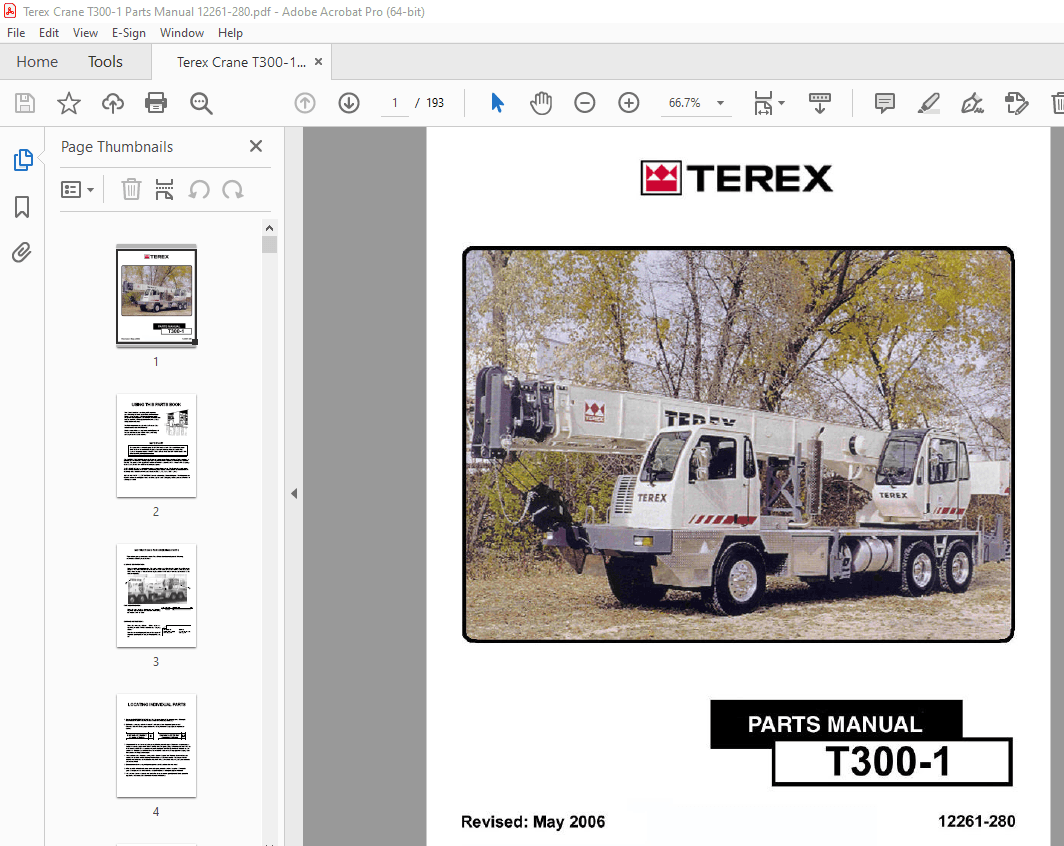1064x846 pixels.
Task: Go to the Home tab
Action: pos(37,61)
